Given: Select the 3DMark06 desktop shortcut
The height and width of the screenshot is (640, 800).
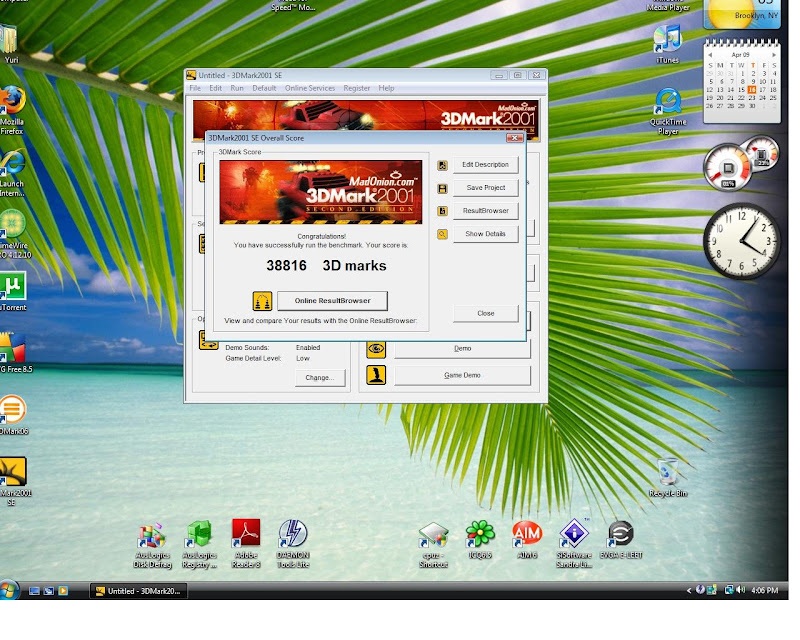Looking at the screenshot, I should (14, 415).
